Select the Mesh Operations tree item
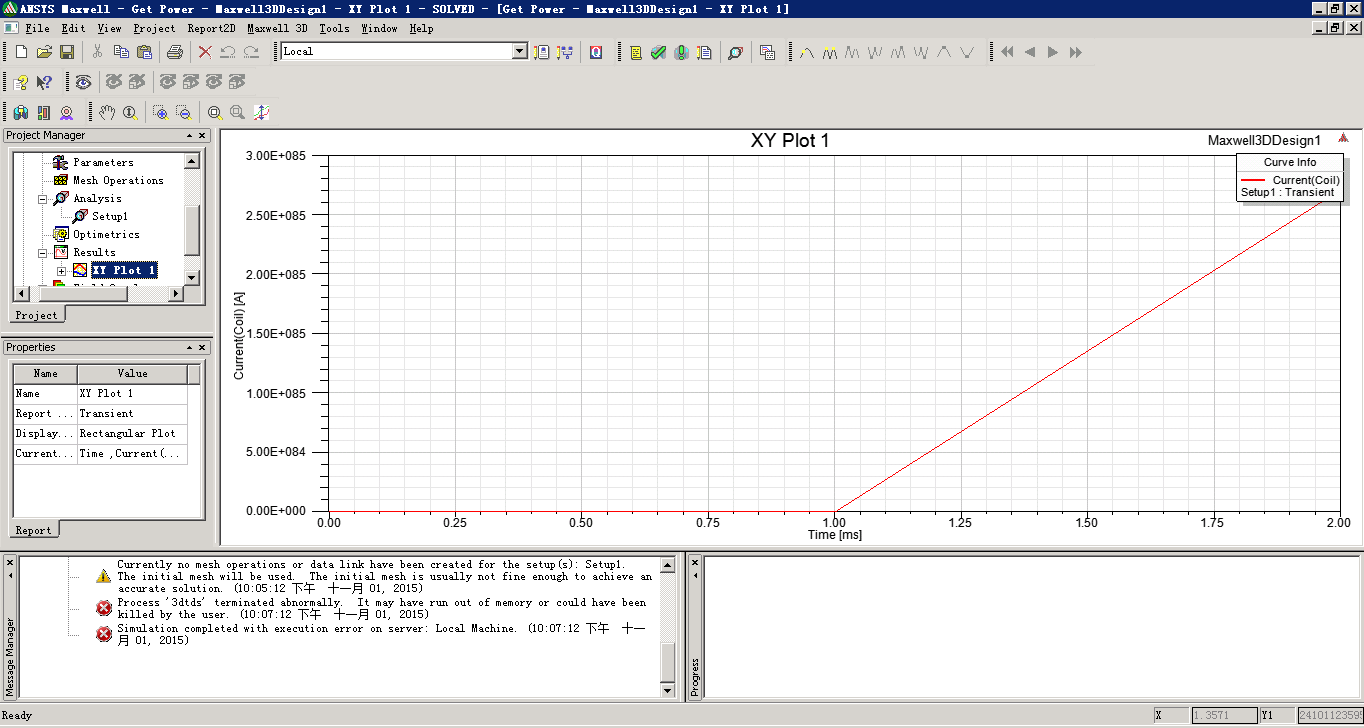The height and width of the screenshot is (728, 1364). (x=118, y=180)
